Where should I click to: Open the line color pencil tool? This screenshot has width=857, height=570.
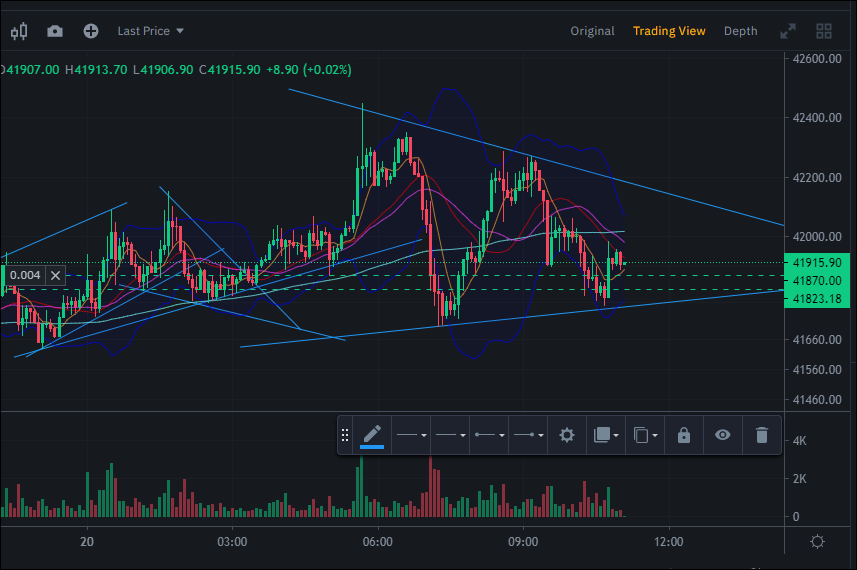372,435
